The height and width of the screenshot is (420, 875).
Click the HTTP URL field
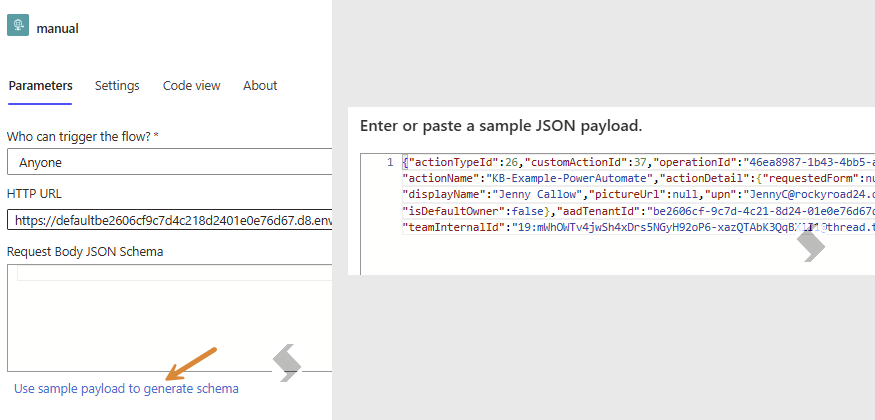170,220
